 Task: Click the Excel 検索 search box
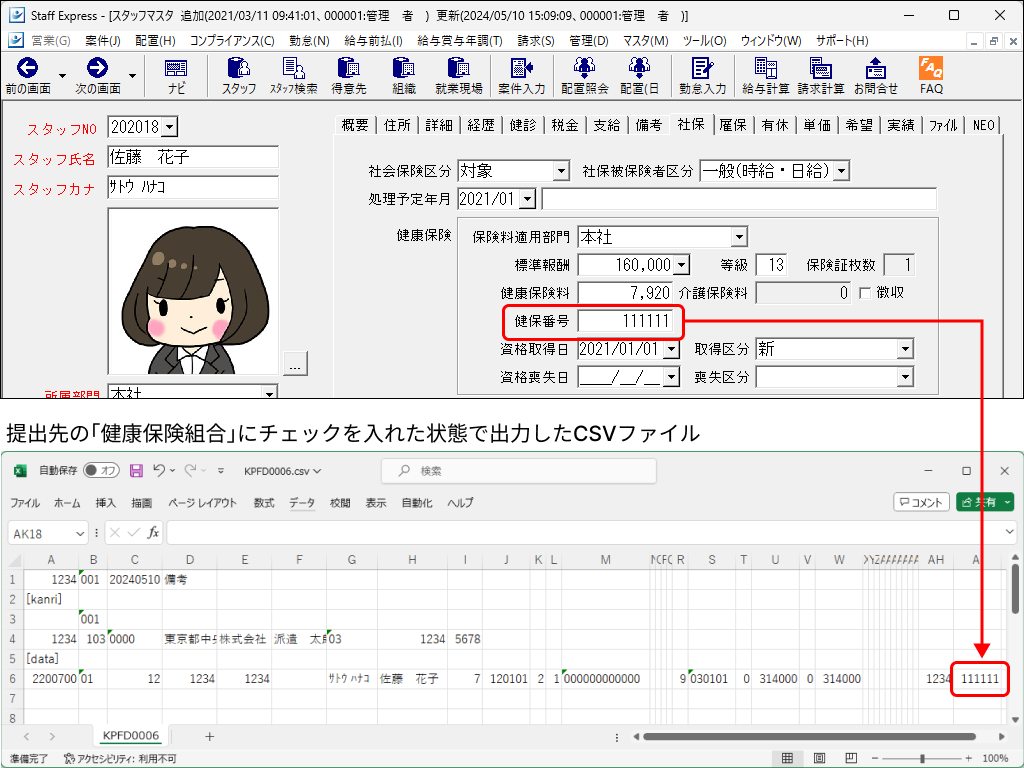(519, 470)
